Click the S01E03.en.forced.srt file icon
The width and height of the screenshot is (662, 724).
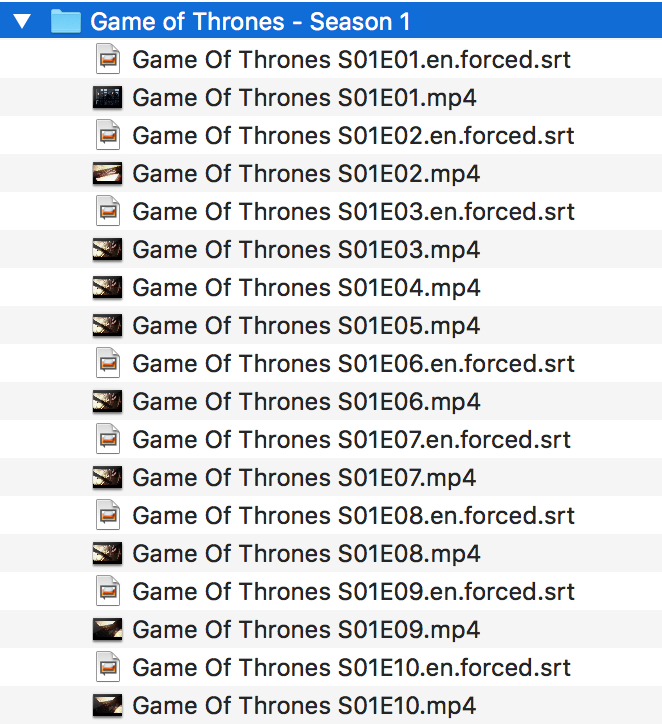tap(107, 211)
